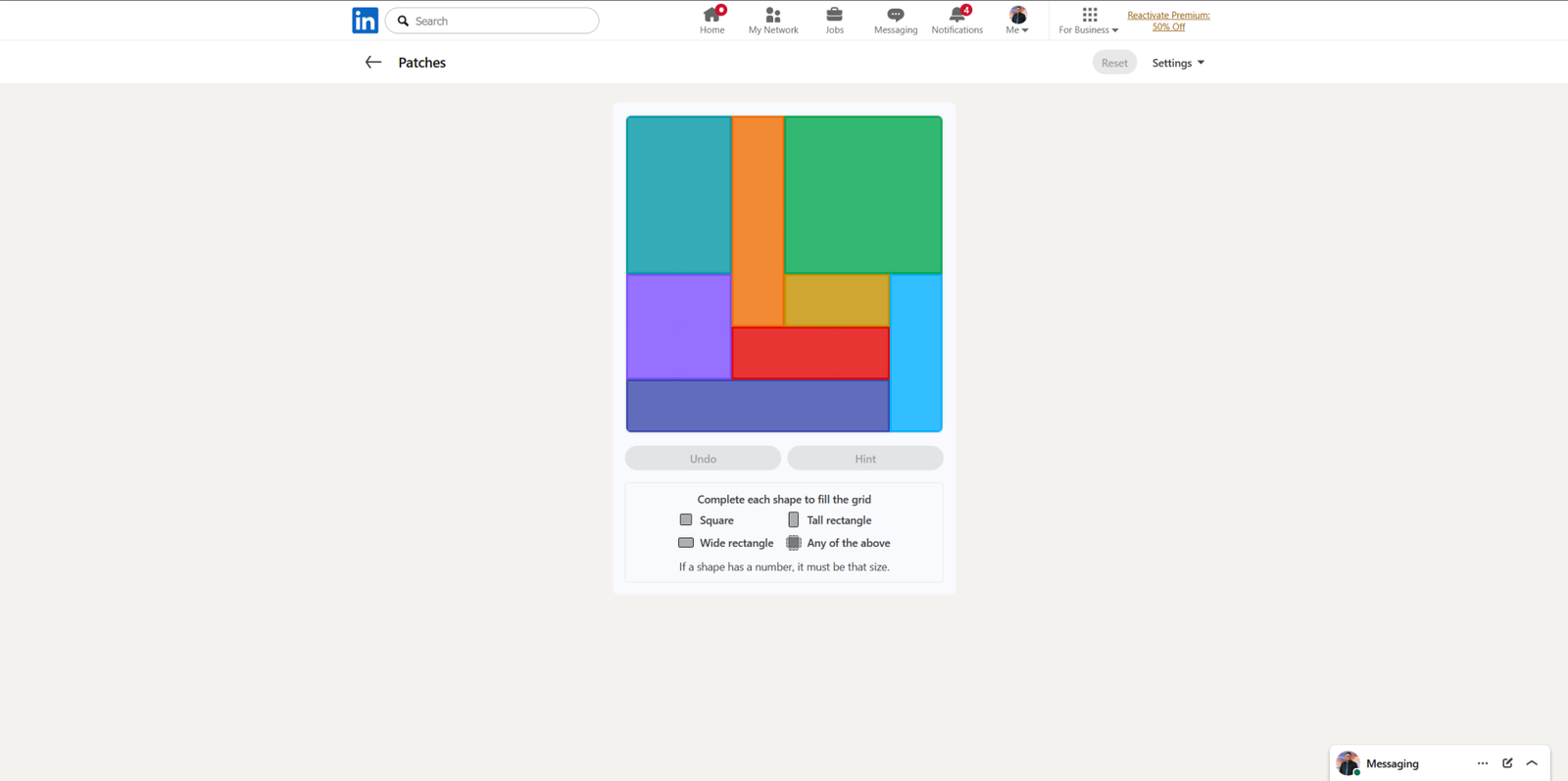
Task: Open the For Business dropdown
Action: tap(1088, 20)
